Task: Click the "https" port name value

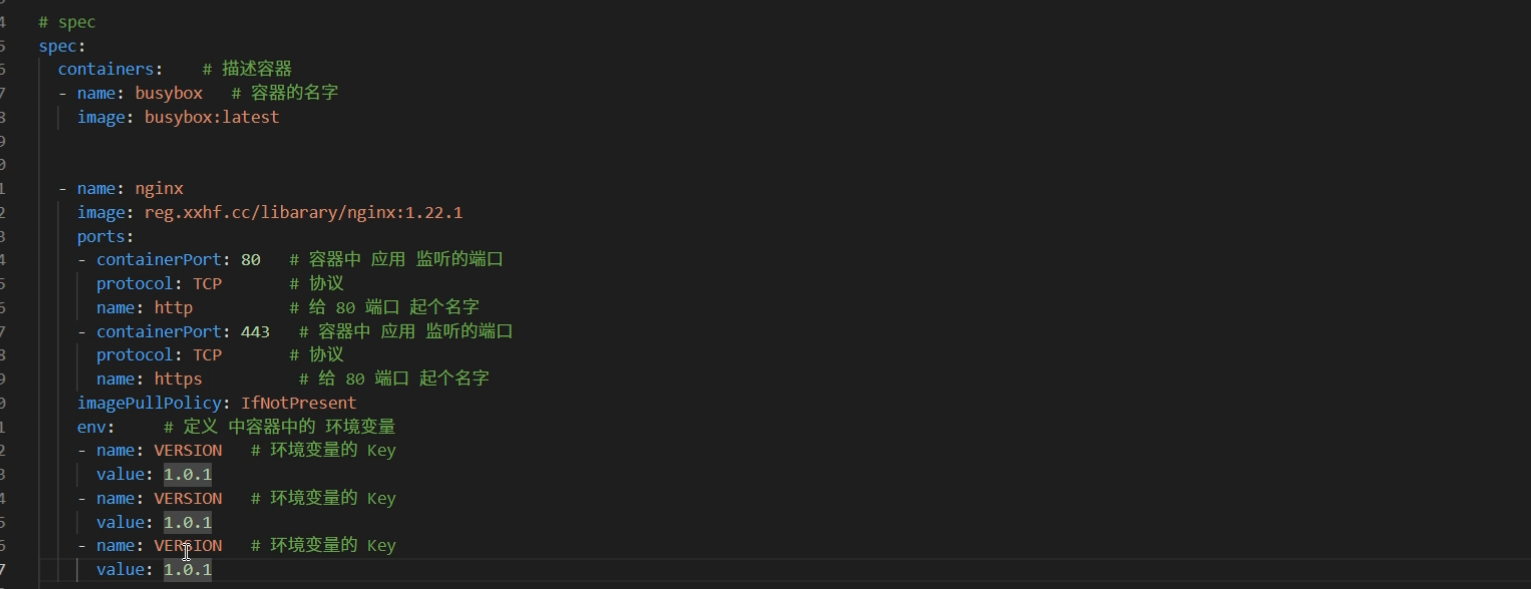Action: (178, 379)
